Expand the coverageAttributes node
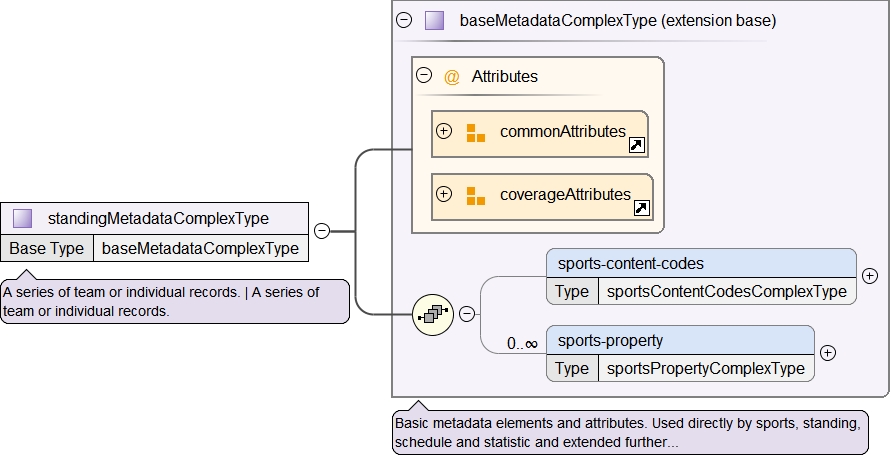Image resolution: width=891 pixels, height=458 pixels. [444, 194]
